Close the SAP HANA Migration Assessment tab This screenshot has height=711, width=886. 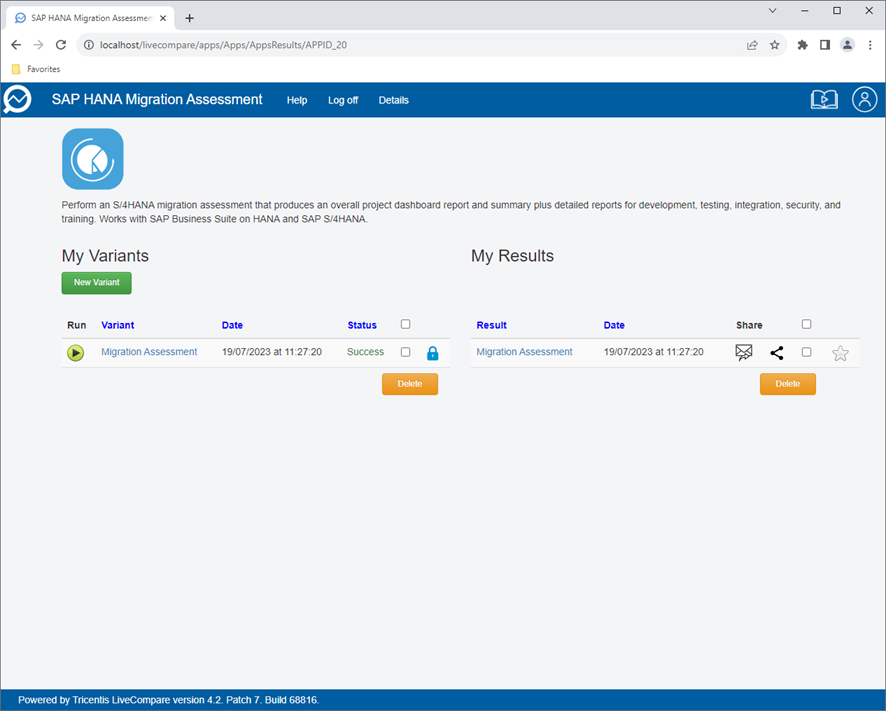[163, 18]
